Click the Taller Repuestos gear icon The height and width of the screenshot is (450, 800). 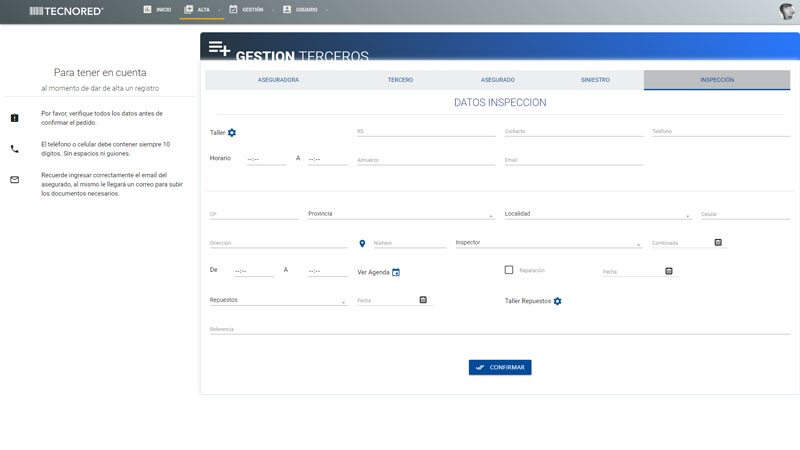[558, 301]
